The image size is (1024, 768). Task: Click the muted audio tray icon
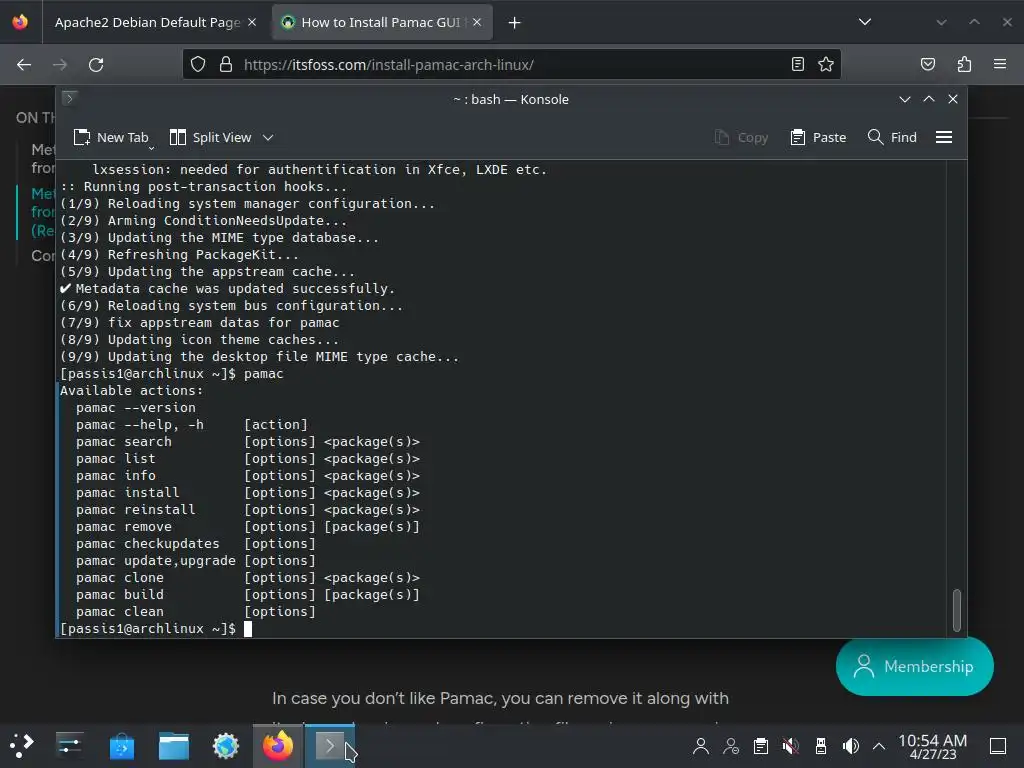(791, 746)
